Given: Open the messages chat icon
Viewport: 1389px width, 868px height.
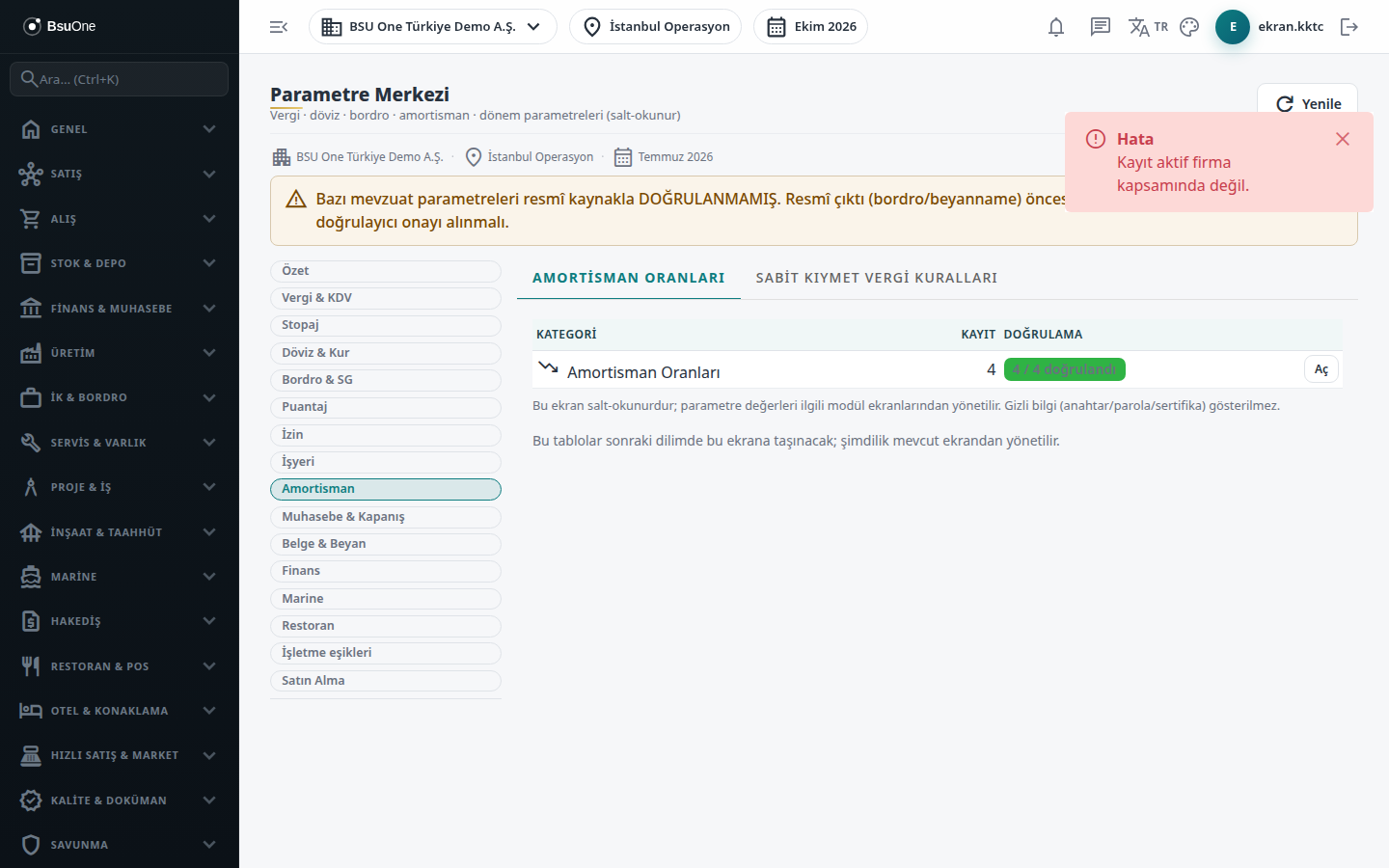Looking at the screenshot, I should pos(1101,27).
